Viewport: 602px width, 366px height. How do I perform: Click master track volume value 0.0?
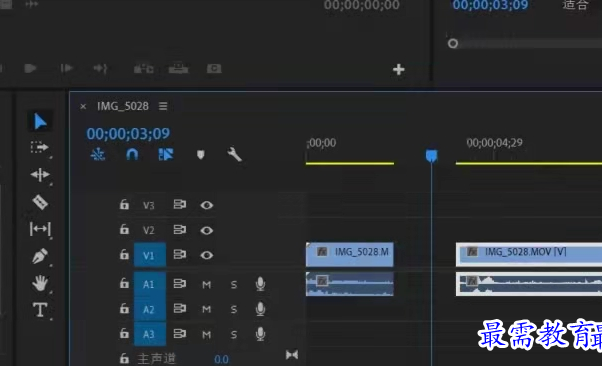point(222,359)
